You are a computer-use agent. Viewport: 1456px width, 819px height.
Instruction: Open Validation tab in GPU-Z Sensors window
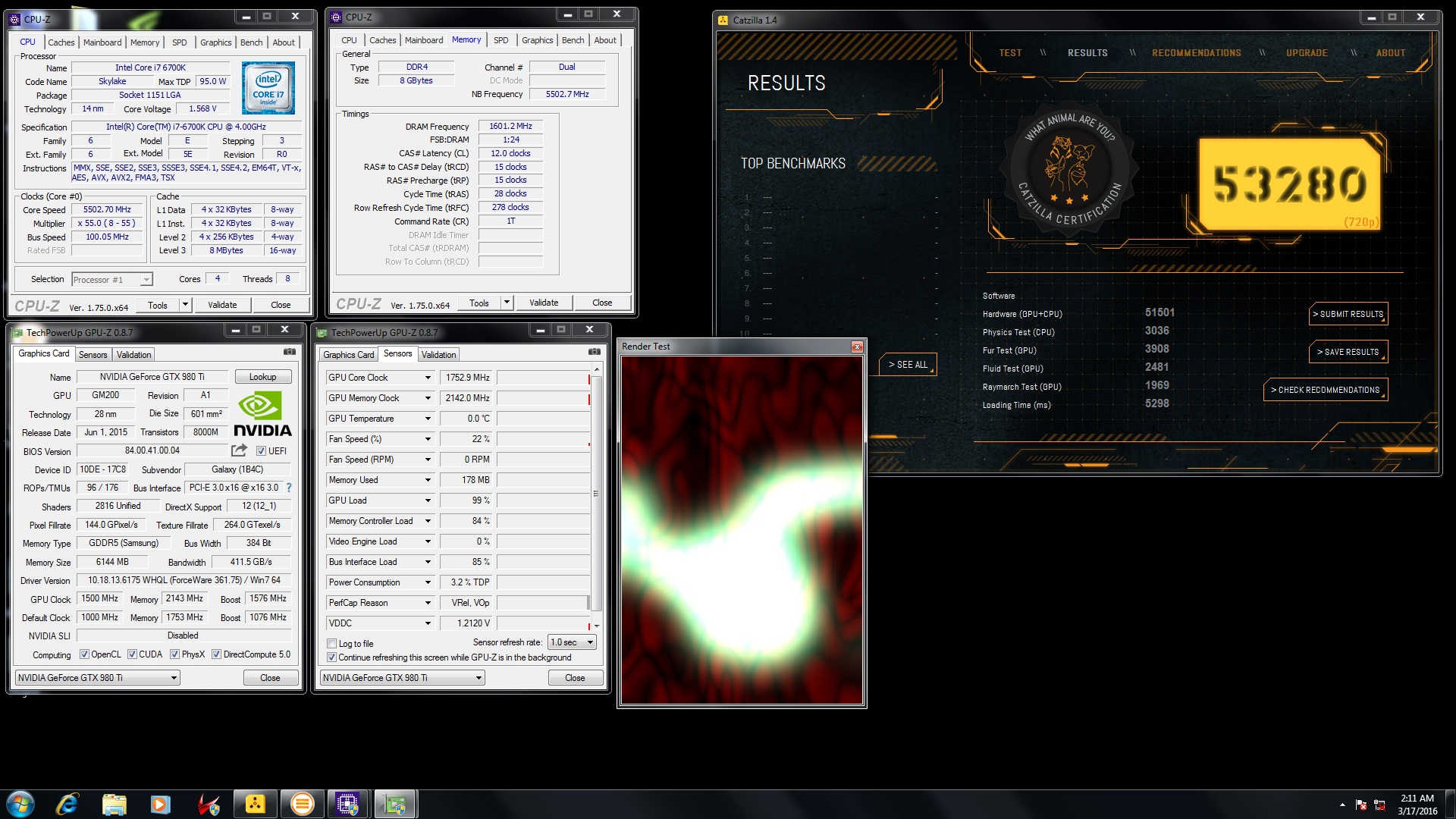[x=438, y=355]
